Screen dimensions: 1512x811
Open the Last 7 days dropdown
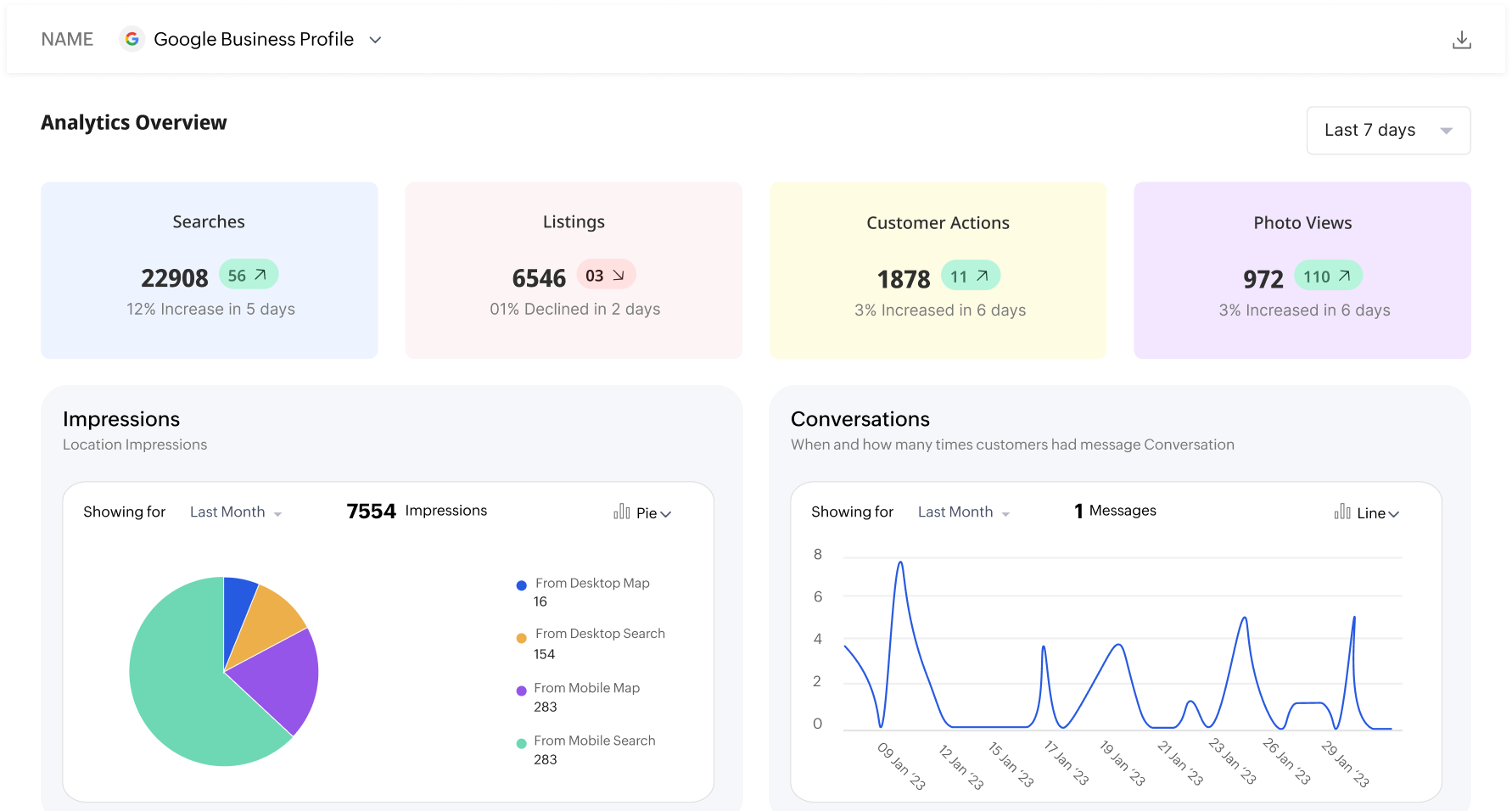1388,131
